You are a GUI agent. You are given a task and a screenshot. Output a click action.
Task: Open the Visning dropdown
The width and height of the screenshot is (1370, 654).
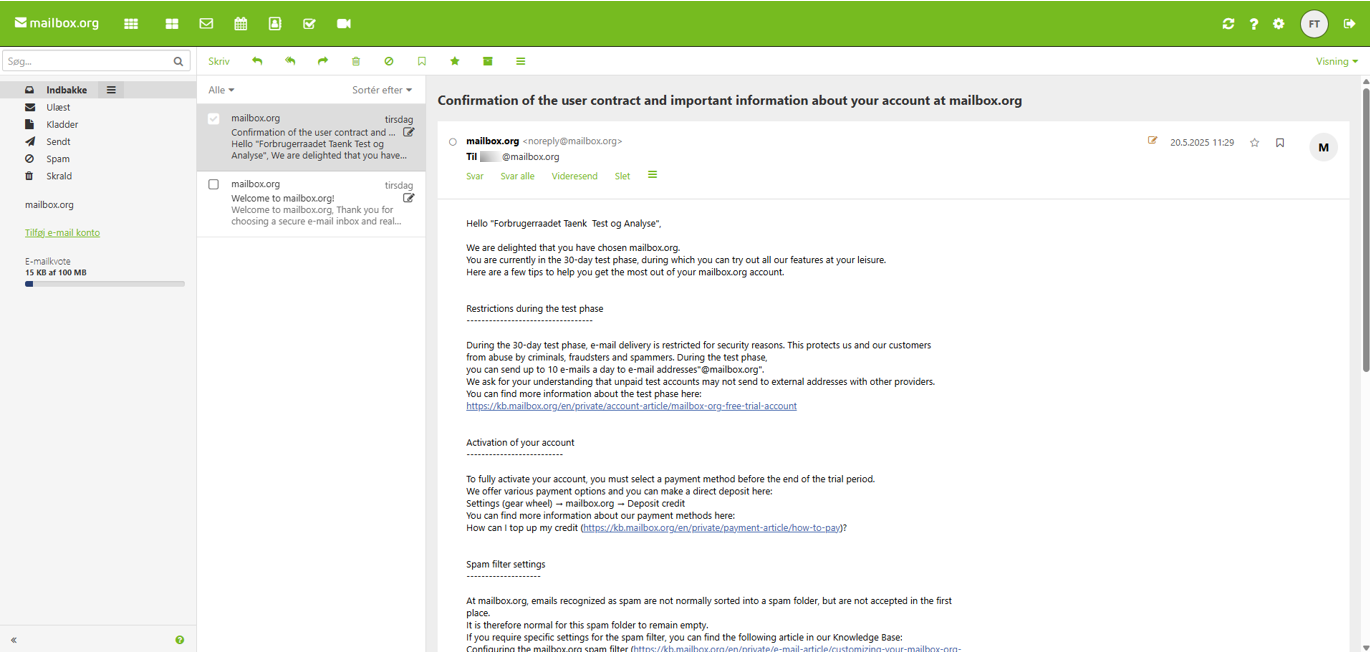pyautogui.click(x=1337, y=61)
